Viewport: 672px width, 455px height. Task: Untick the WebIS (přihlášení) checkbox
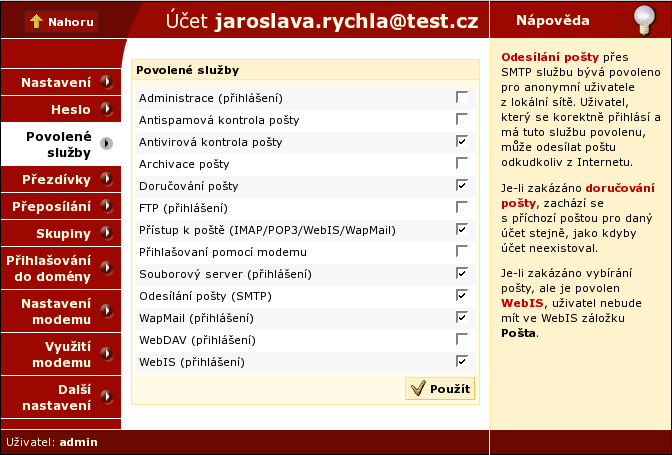pos(462,362)
